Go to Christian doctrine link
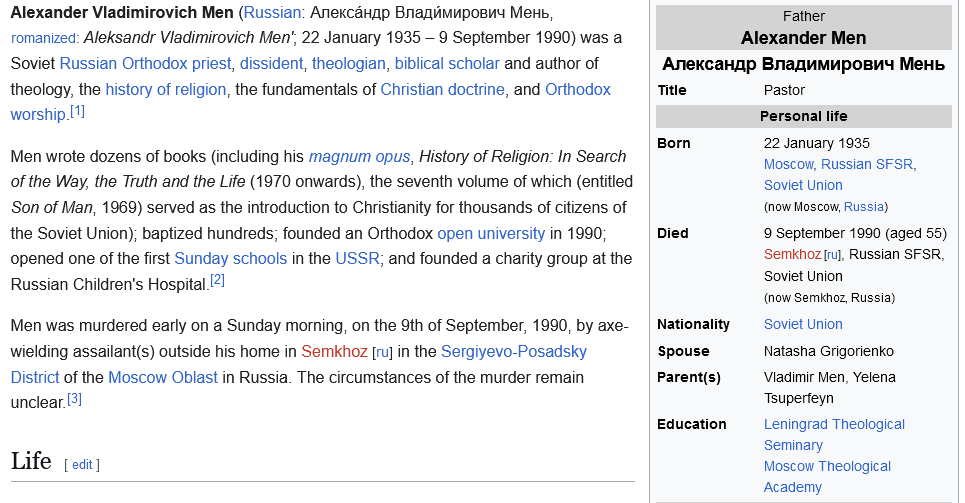The height and width of the screenshot is (503, 965). click(x=442, y=89)
